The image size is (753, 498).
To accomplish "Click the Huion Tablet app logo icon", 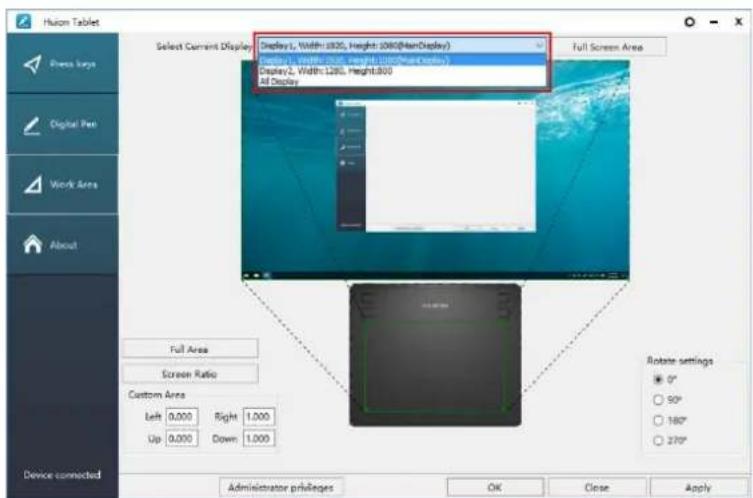I will [x=23, y=22].
